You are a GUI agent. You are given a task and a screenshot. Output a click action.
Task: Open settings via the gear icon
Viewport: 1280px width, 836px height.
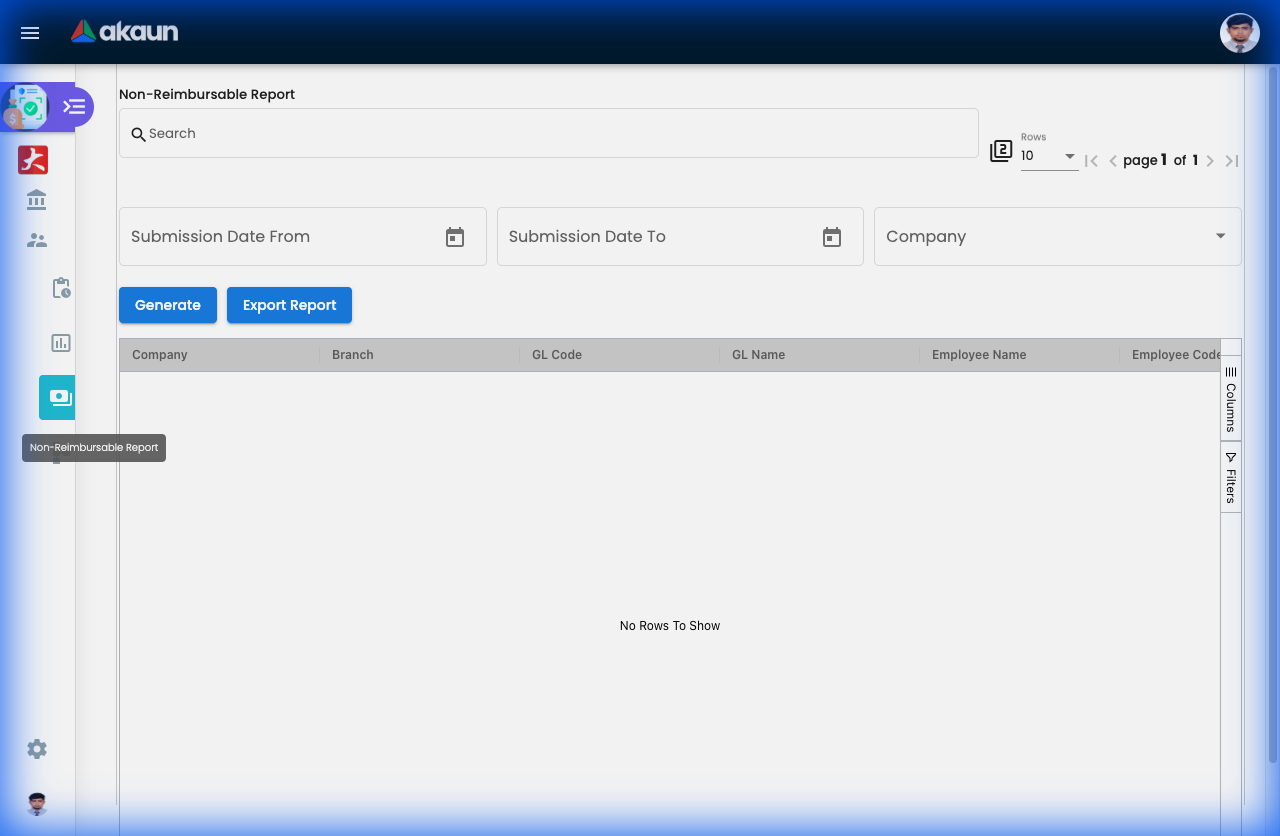click(x=37, y=749)
